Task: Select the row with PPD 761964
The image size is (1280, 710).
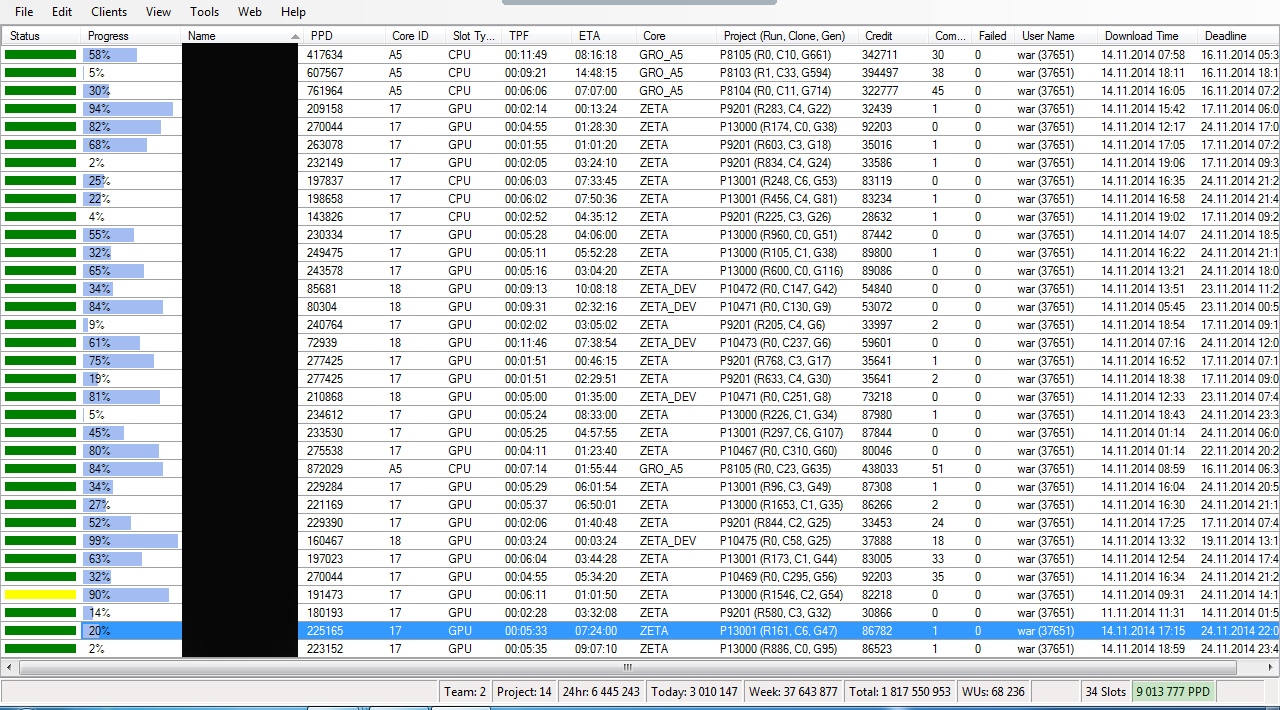Action: [x=640, y=91]
